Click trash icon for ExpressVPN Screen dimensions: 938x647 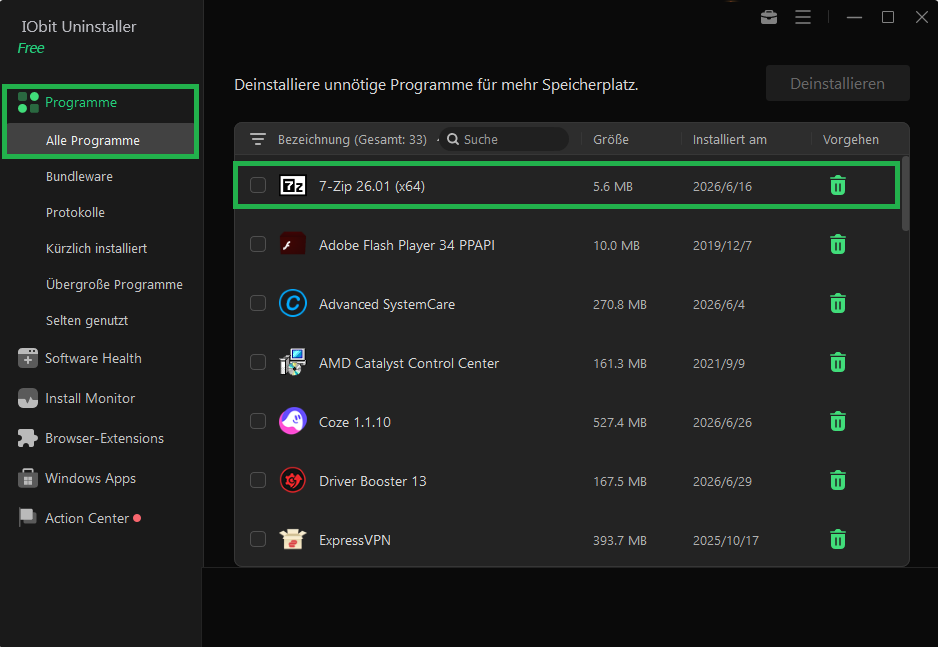click(838, 539)
